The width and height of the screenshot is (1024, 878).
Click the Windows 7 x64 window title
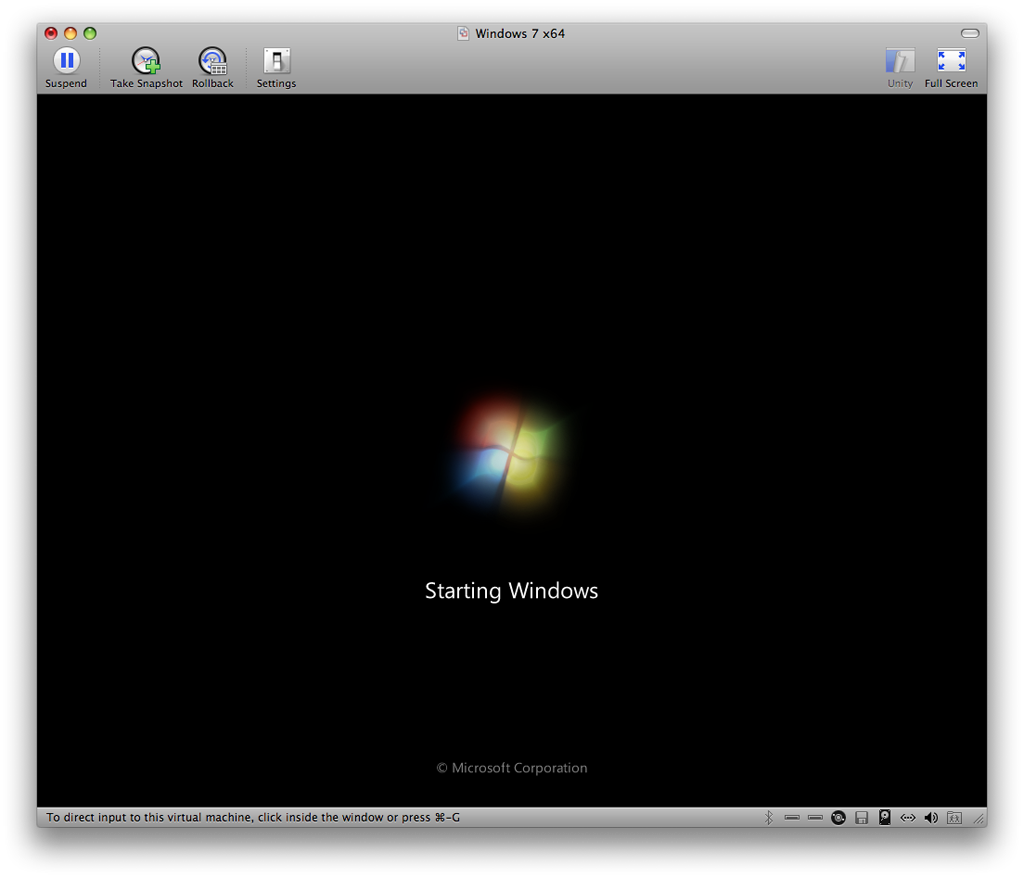(x=520, y=33)
